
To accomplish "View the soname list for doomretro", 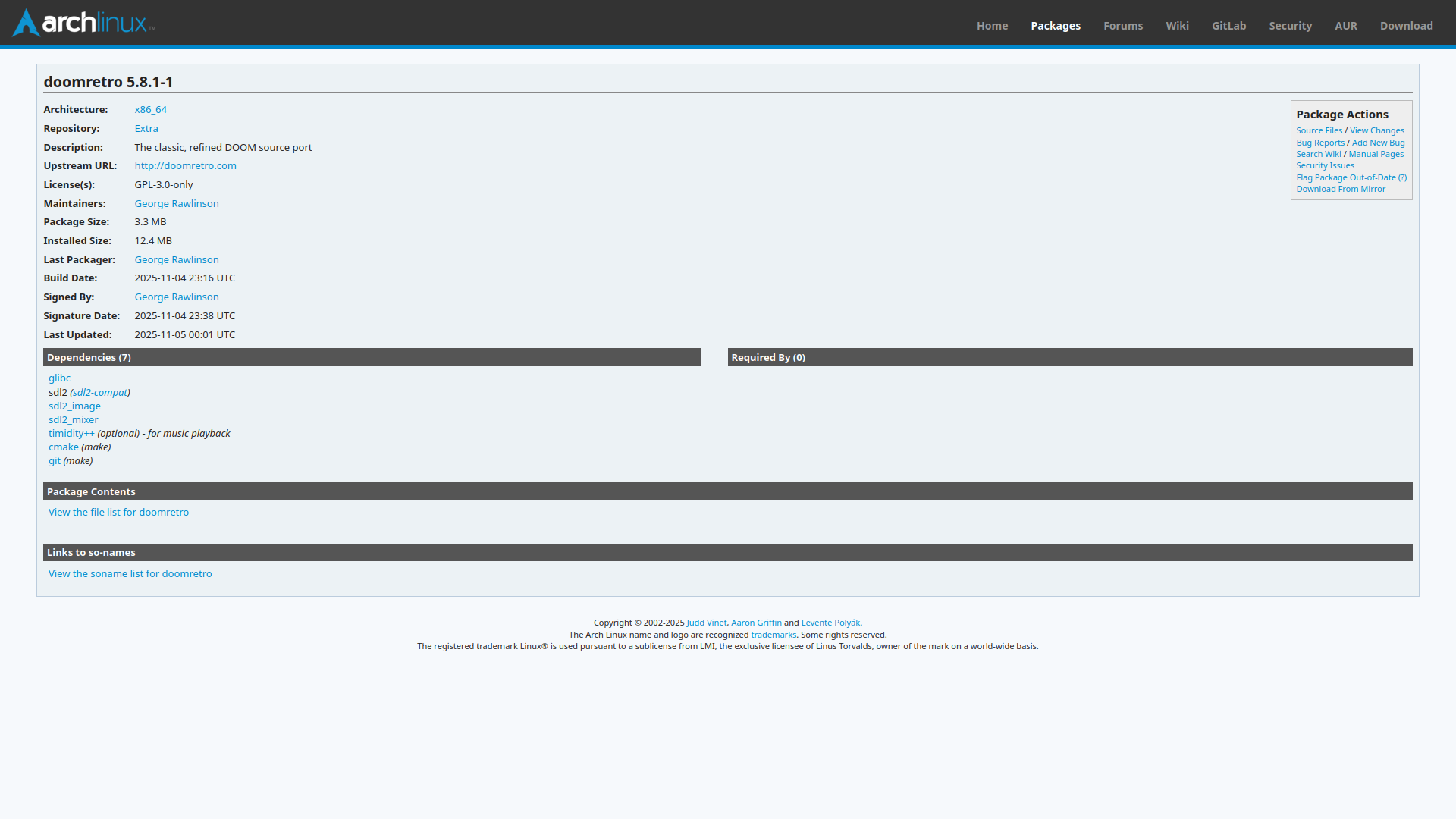I will (130, 574).
